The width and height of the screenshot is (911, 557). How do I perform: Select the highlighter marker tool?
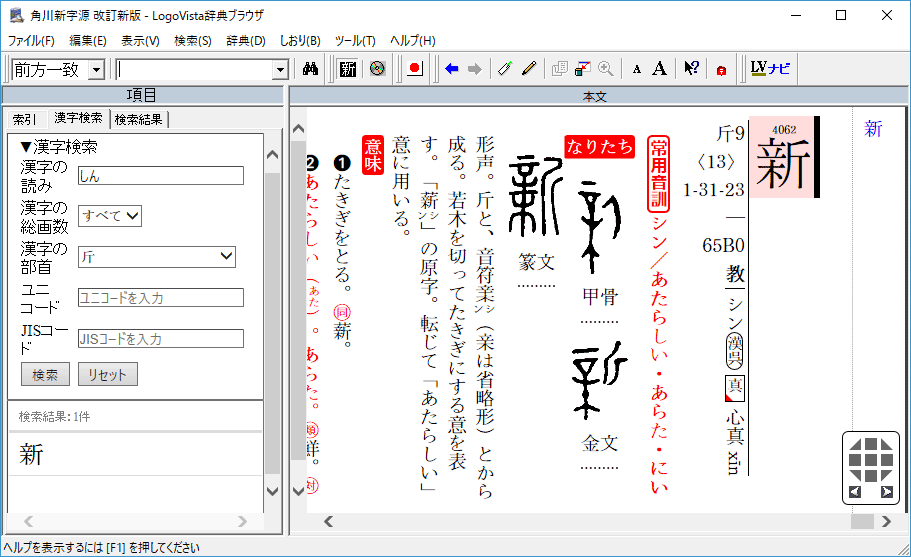coord(505,69)
